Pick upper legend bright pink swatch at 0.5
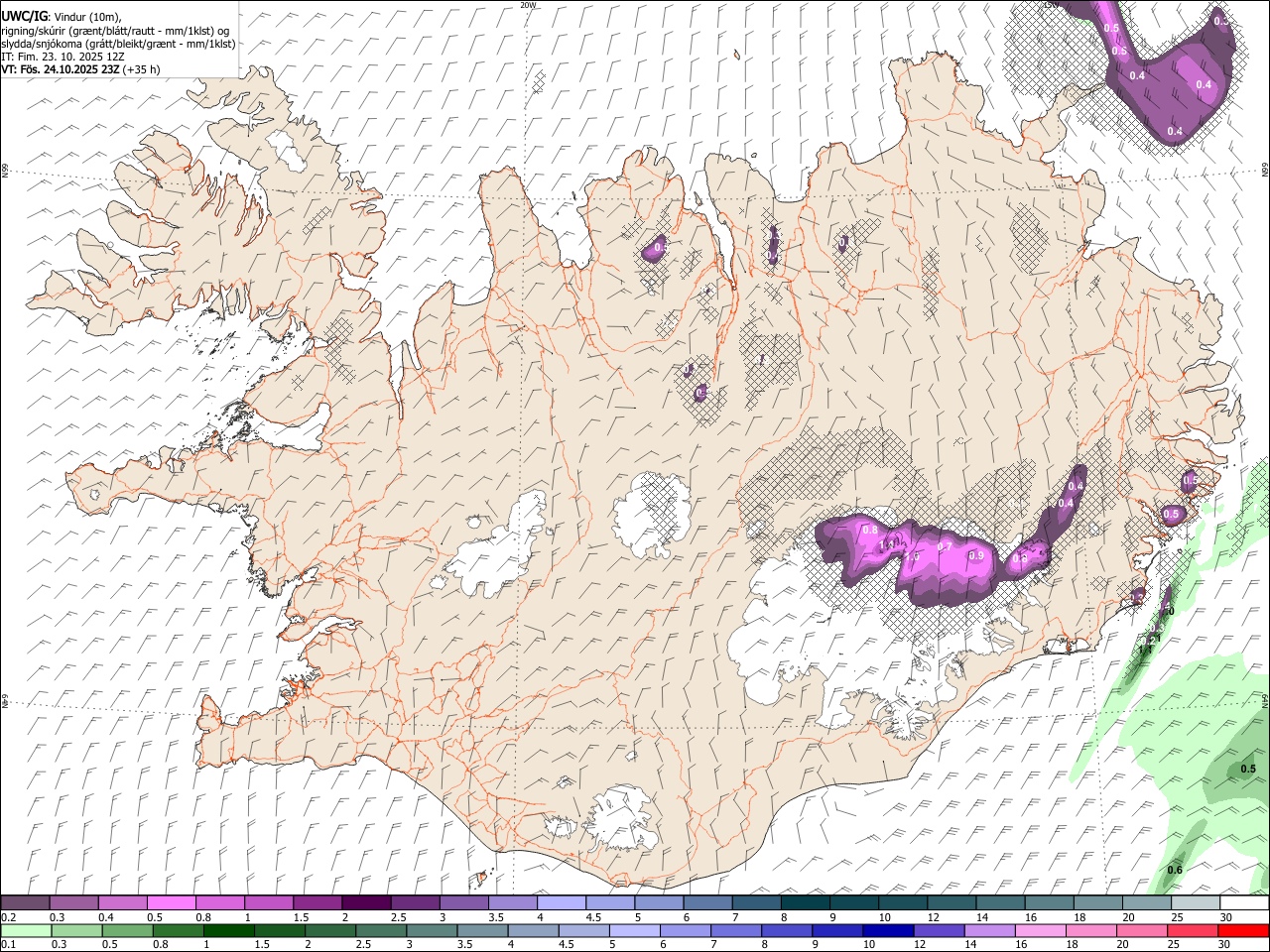 [x=171, y=903]
